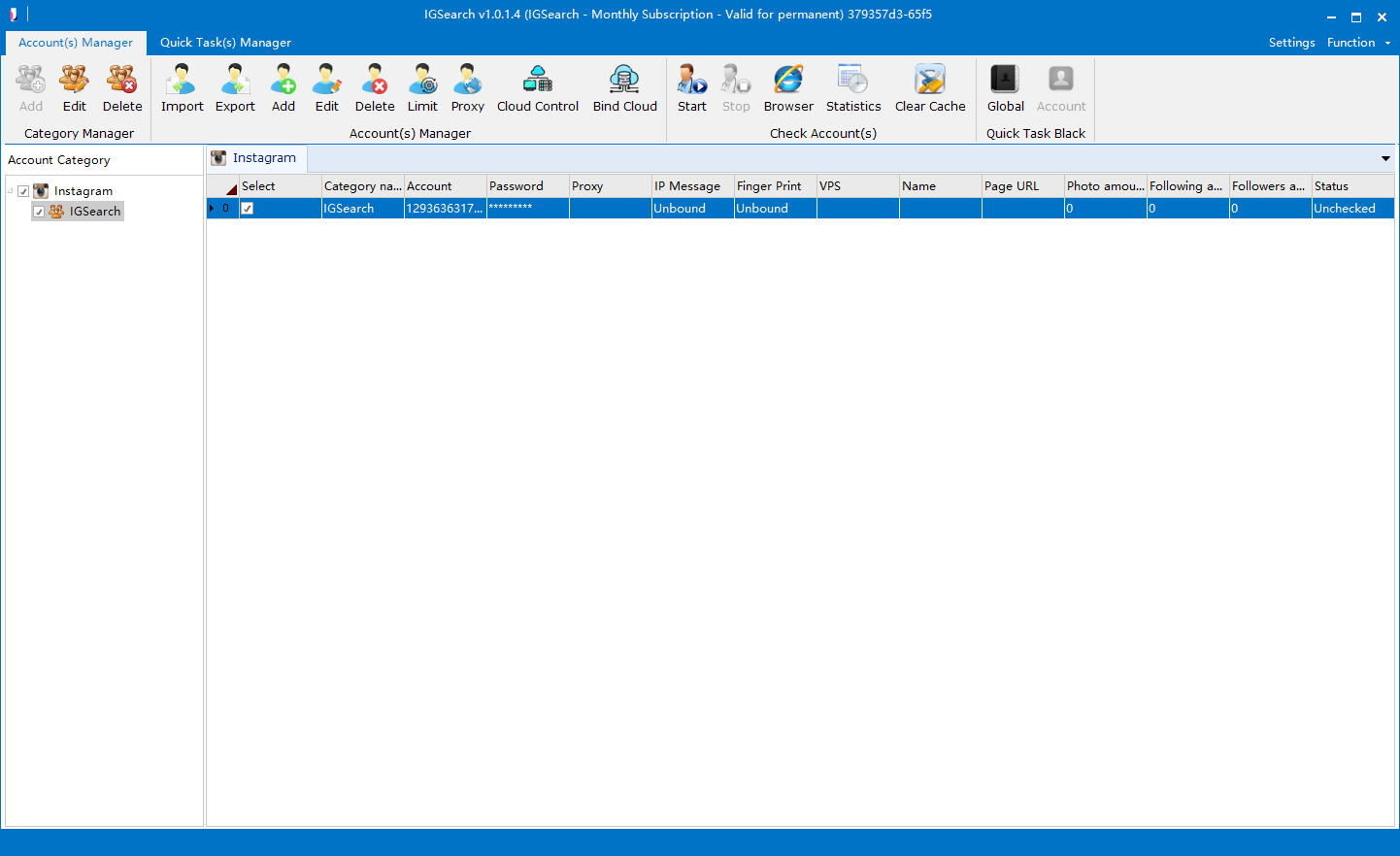Collapse the Instagram tree node
1400x856 pixels.
coord(11,191)
